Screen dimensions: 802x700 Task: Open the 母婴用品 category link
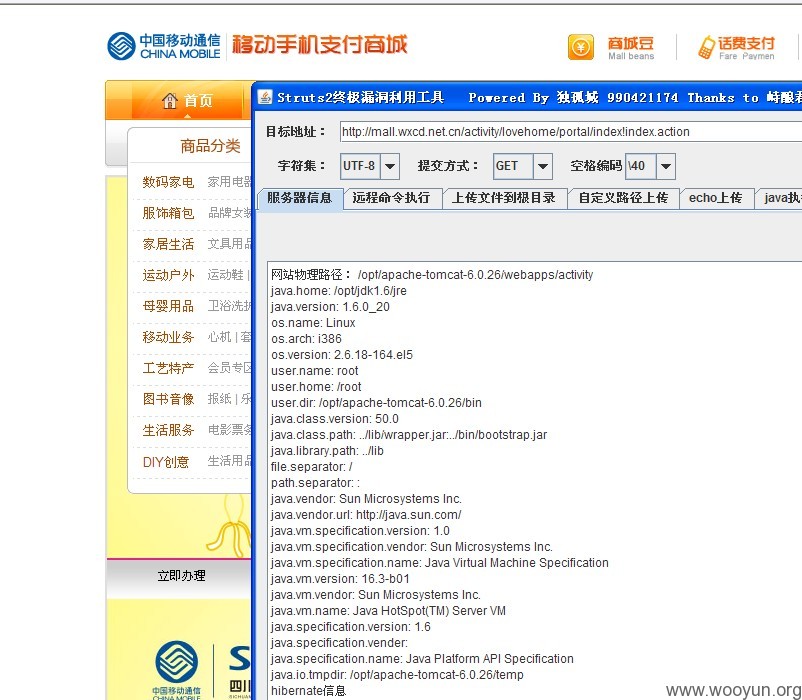click(x=168, y=306)
